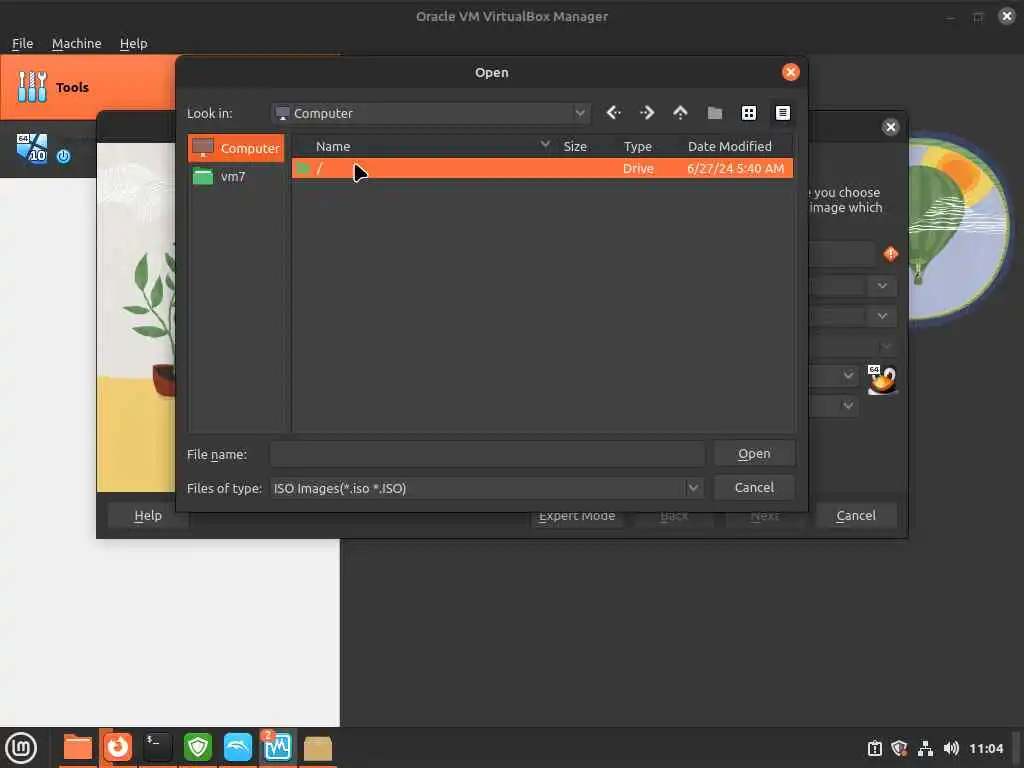Click the warning icon in wizard
This screenshot has width=1024, height=768.
click(x=891, y=253)
